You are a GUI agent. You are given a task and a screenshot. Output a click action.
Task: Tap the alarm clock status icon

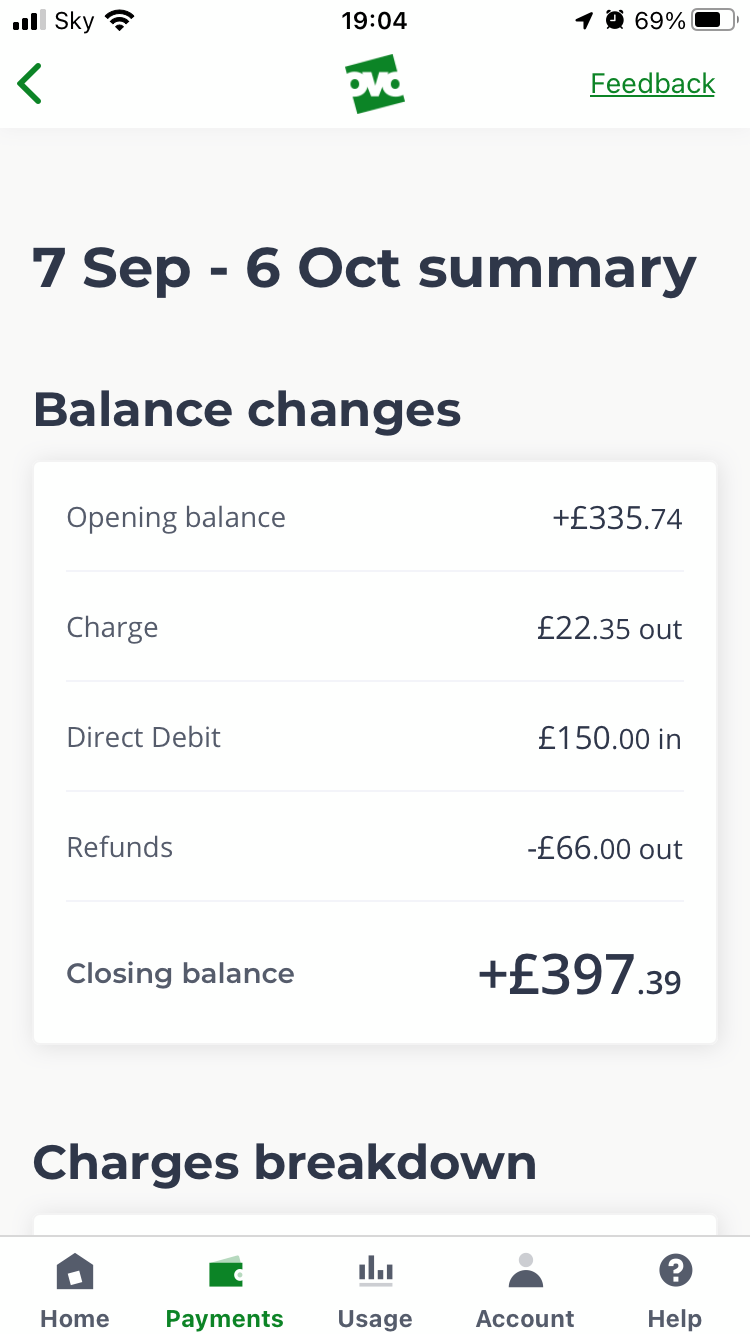point(615,20)
